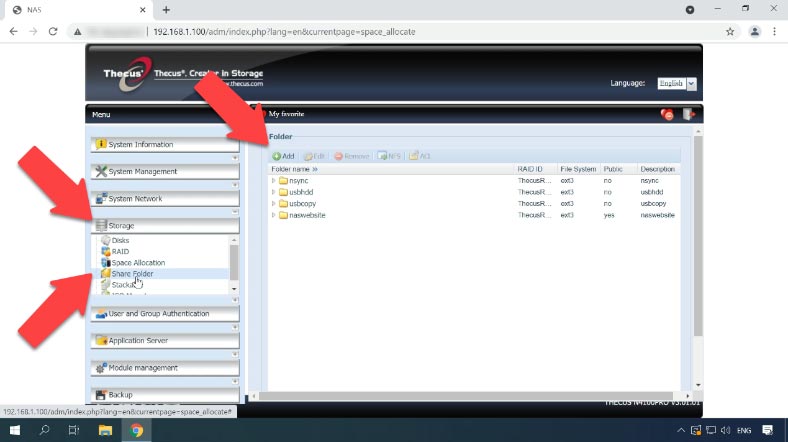Click the System Network computers icon
This screenshot has height=442, width=788.
101,198
